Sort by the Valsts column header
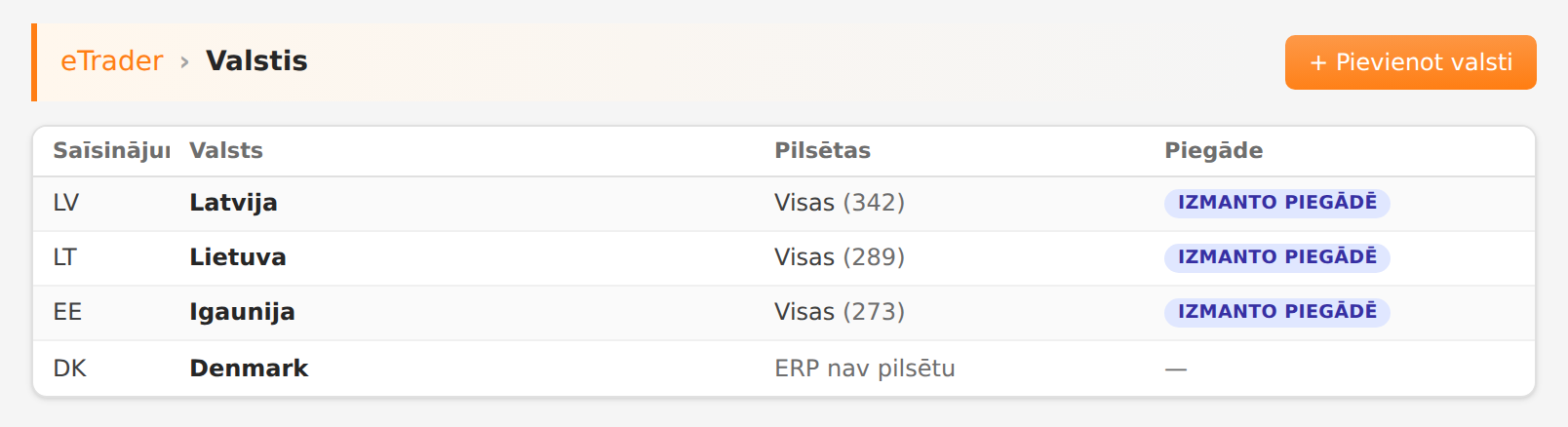The image size is (1568, 427). [226, 150]
